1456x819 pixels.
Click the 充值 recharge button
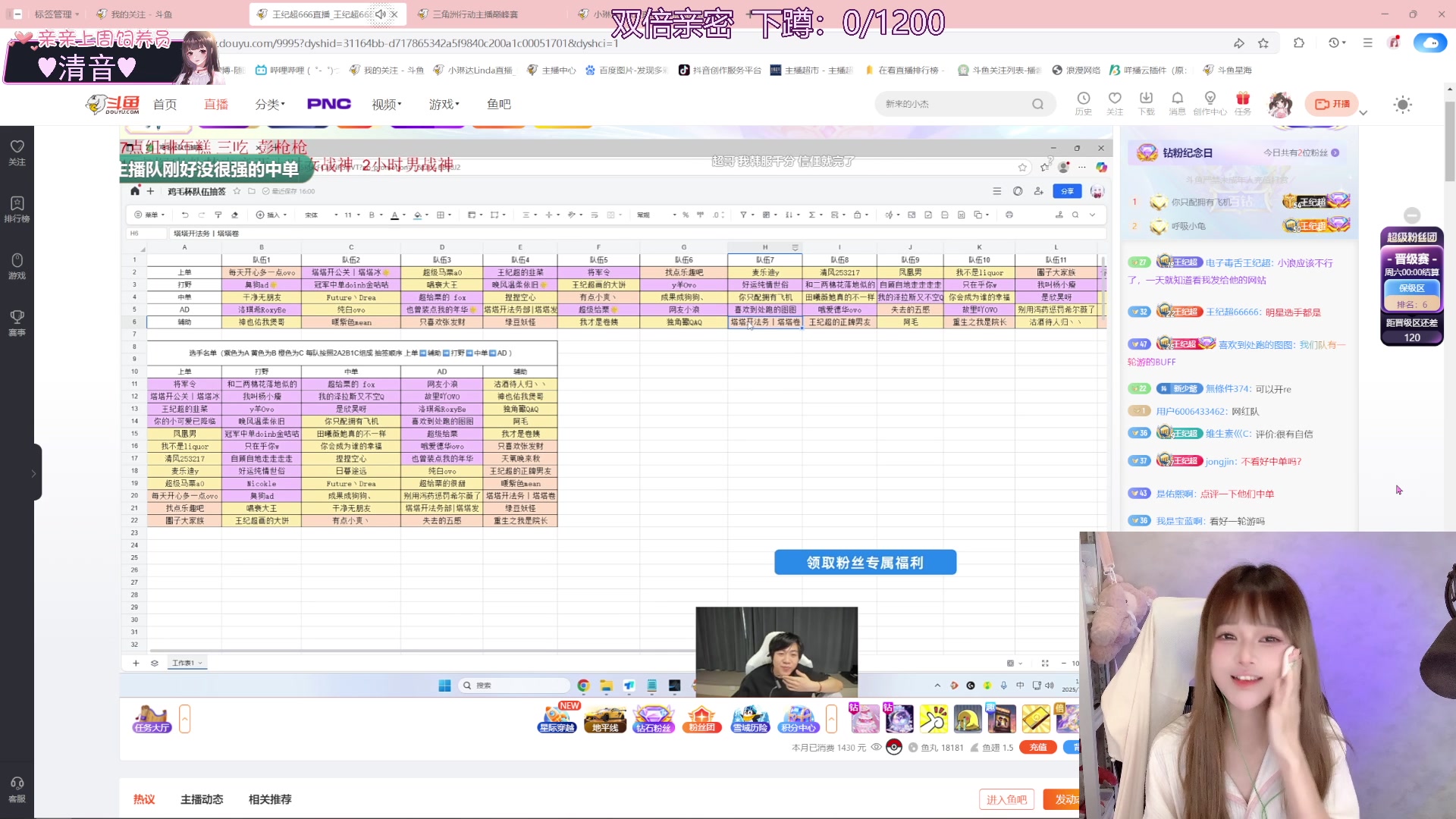pyautogui.click(x=1038, y=747)
